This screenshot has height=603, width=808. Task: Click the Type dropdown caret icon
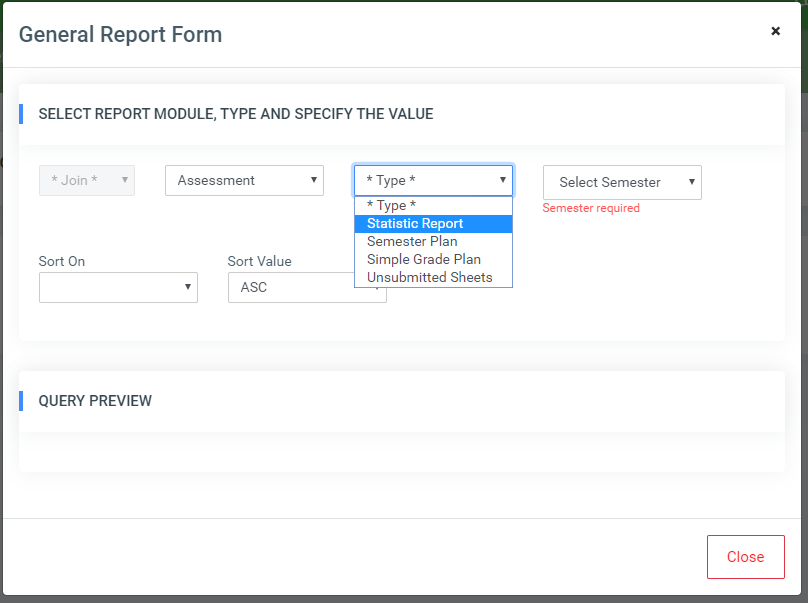pos(502,180)
